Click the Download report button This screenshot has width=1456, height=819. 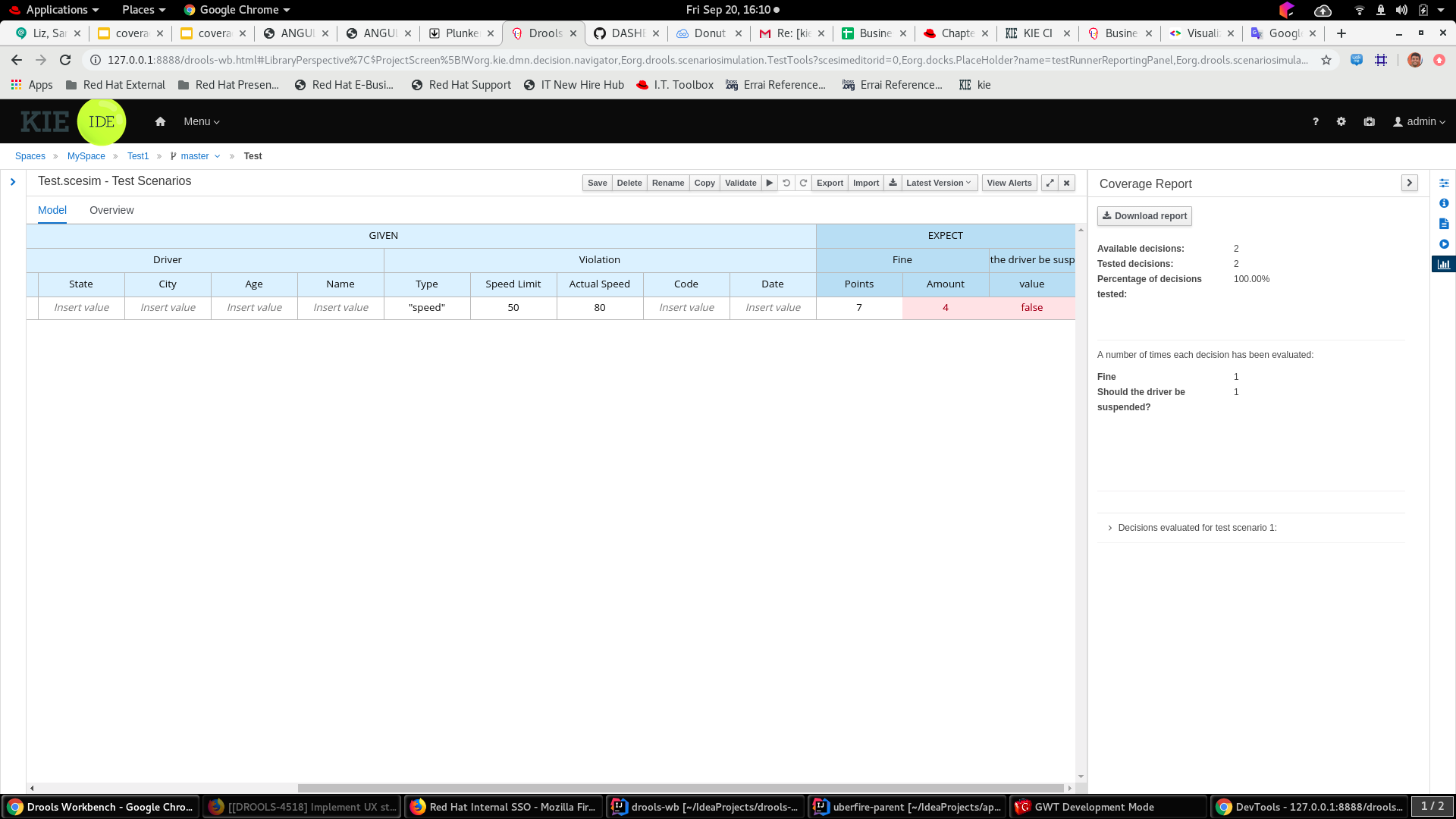point(1144,216)
